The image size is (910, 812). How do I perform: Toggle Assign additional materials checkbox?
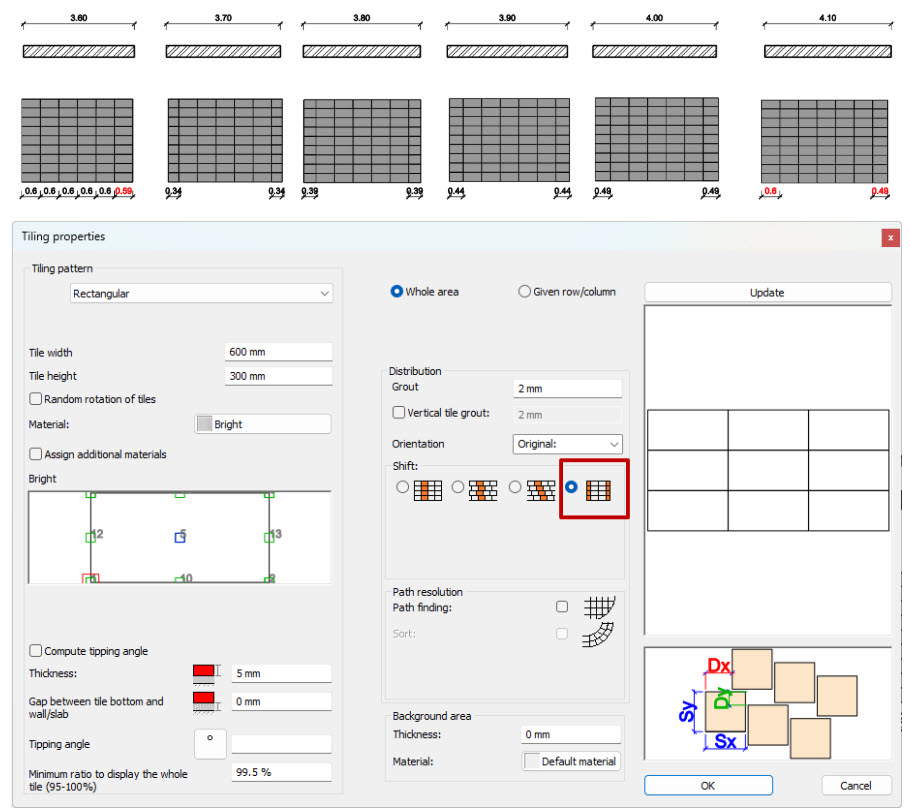[x=35, y=454]
